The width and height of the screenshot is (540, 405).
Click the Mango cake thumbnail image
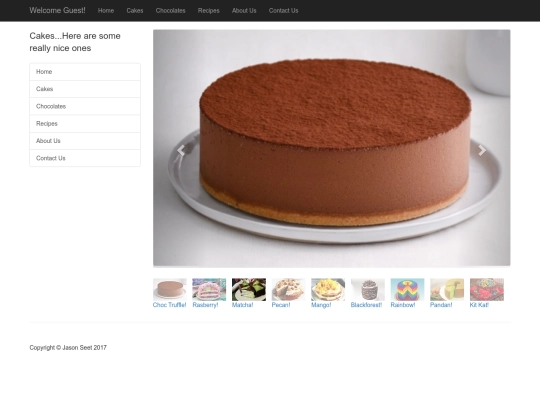328,289
